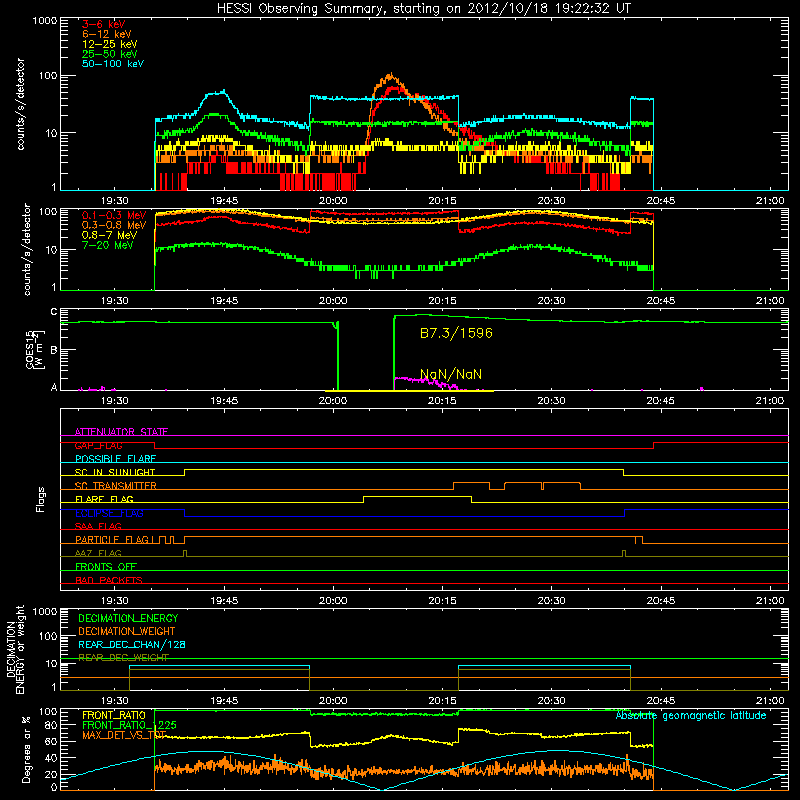The height and width of the screenshot is (800, 800).
Task: Select the SC_TRANSMITTER flag label
Action: pos(116,486)
